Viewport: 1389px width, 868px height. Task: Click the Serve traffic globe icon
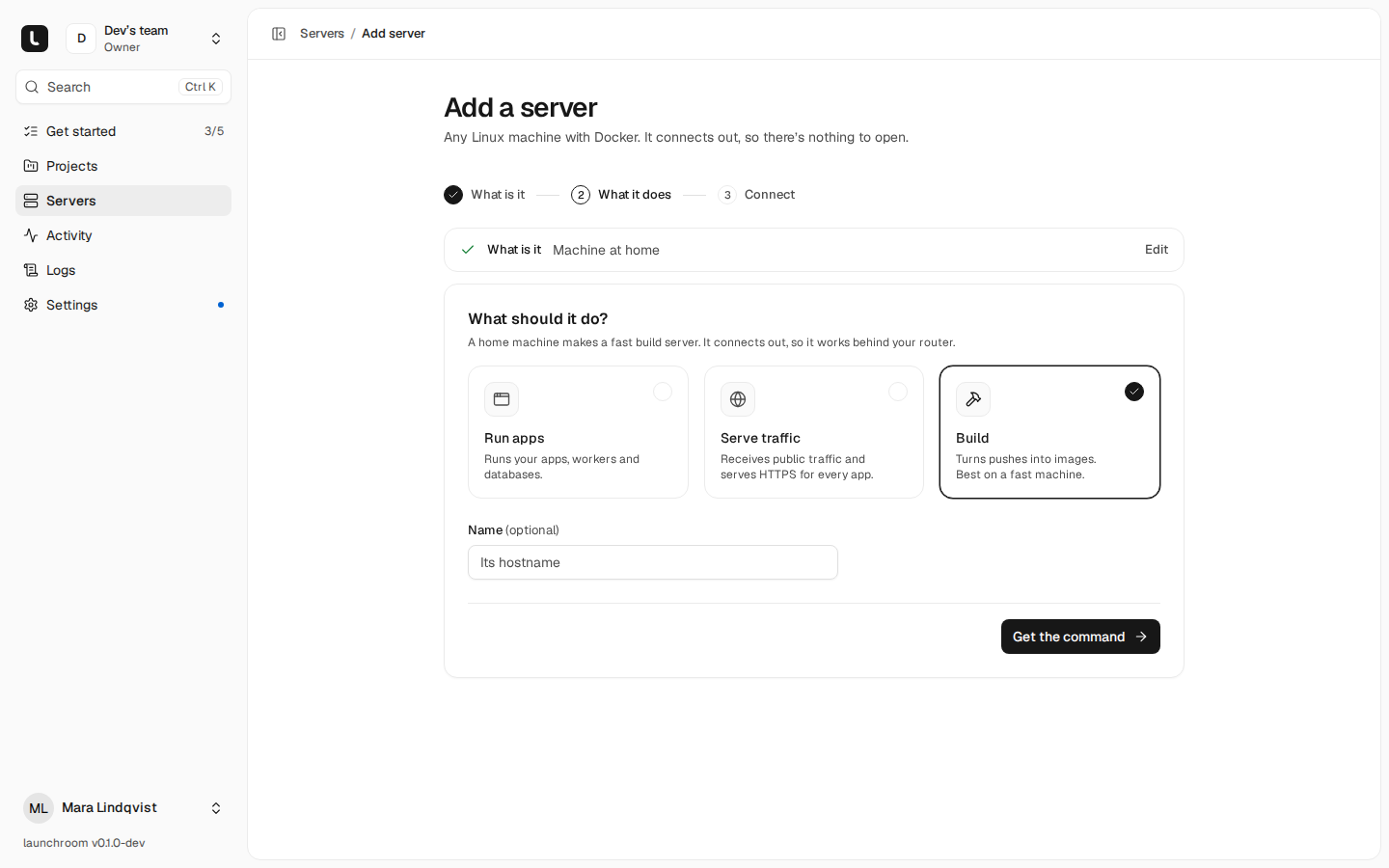coord(738,399)
